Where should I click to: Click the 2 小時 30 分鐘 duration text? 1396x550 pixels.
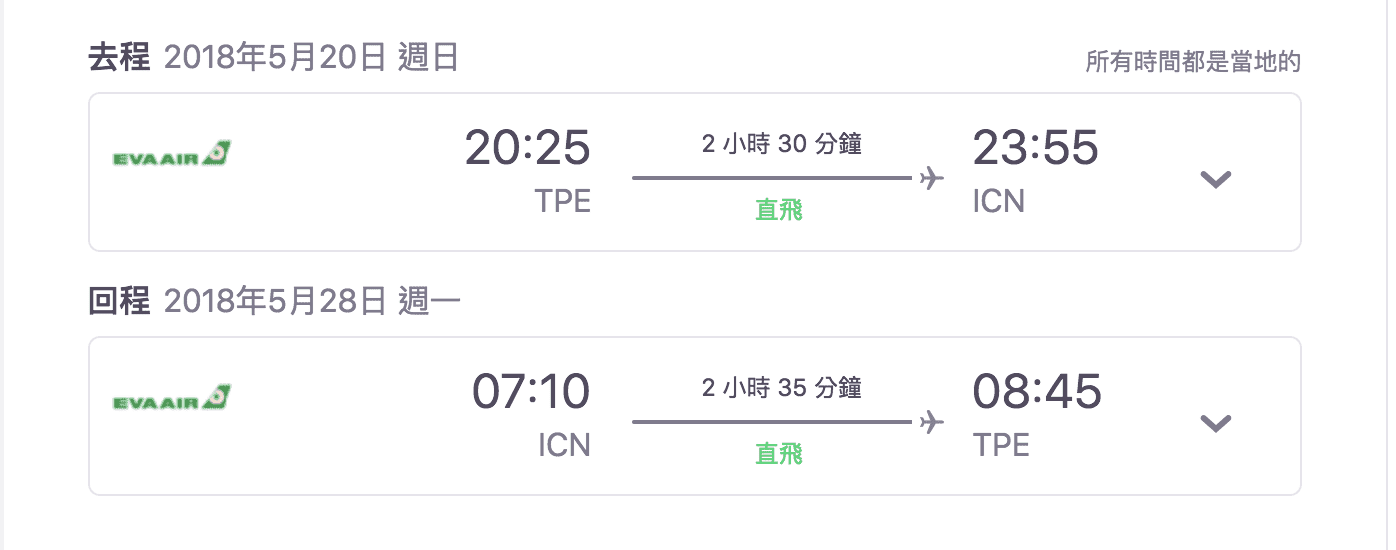pos(782,145)
